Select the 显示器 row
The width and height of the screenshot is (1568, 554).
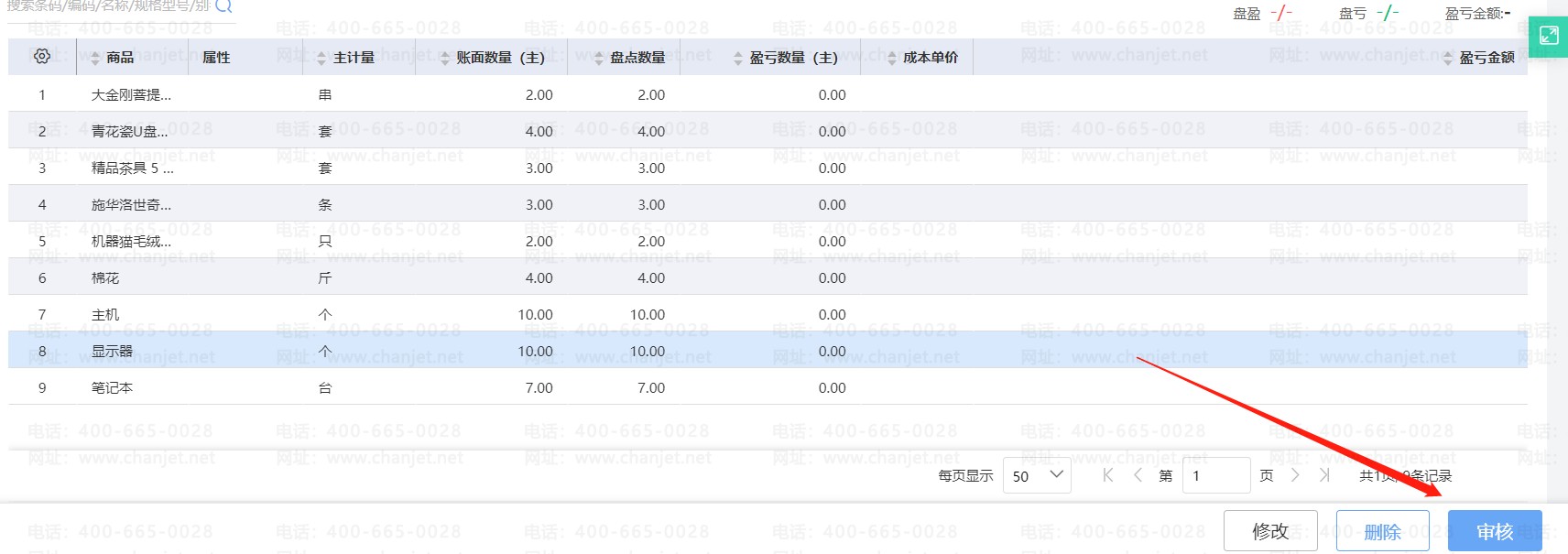tap(768, 351)
